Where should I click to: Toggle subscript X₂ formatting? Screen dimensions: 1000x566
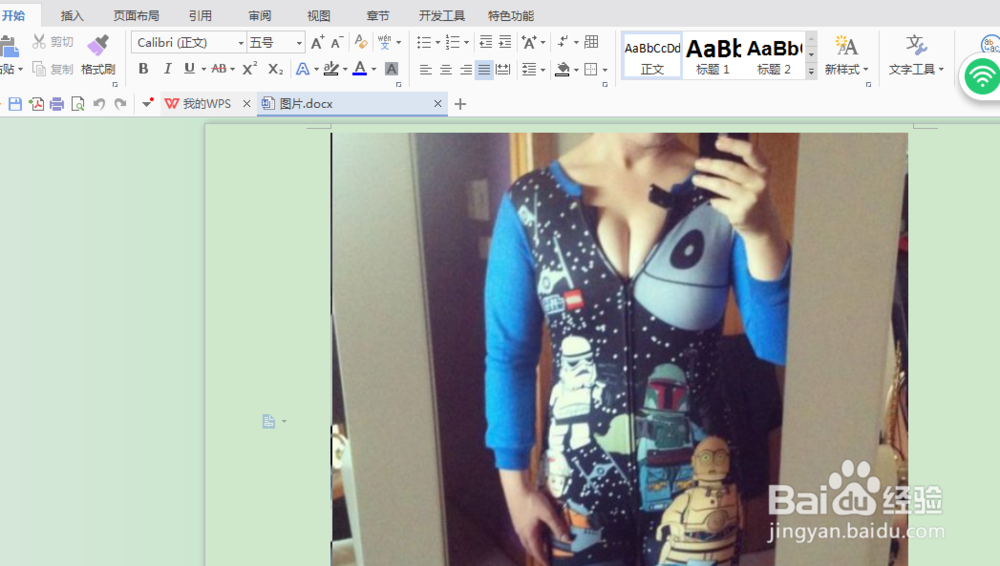point(275,69)
